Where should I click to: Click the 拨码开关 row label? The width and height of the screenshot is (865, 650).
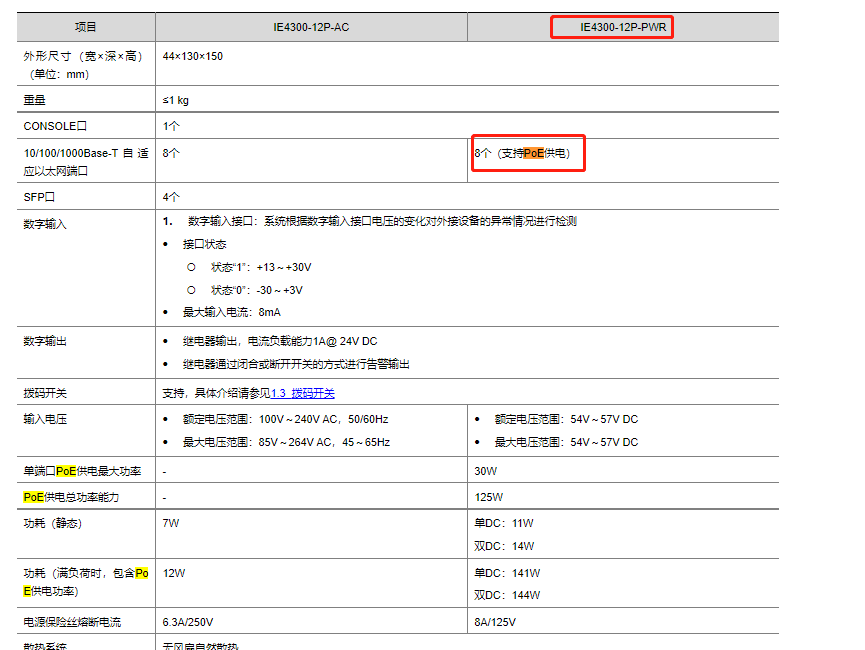pos(45,393)
